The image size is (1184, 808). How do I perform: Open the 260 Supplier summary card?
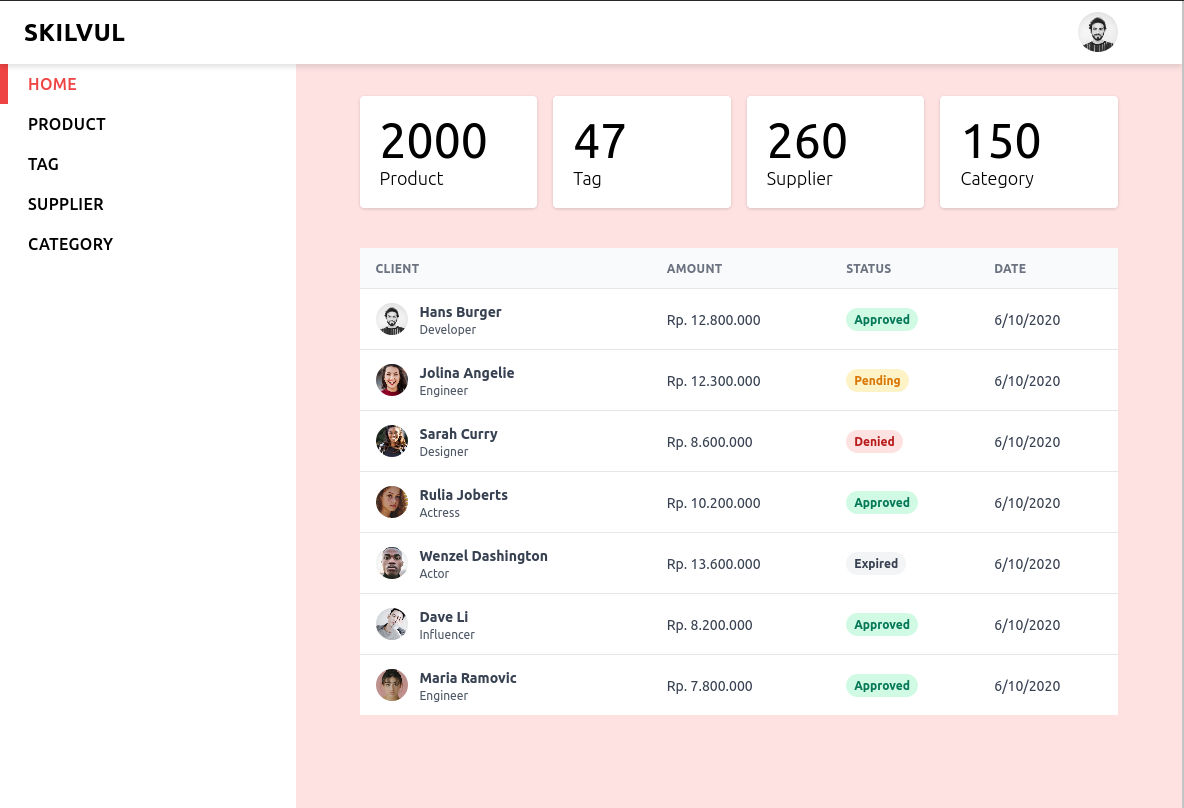coord(835,152)
